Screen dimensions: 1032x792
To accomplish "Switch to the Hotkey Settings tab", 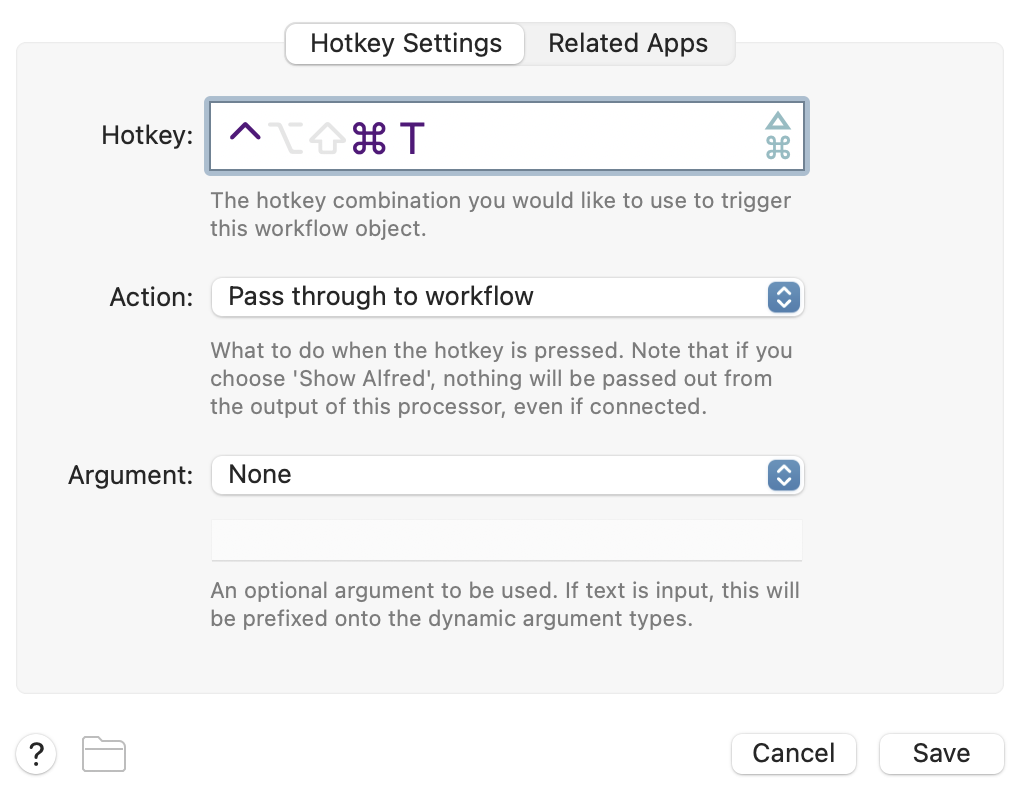I will pyautogui.click(x=405, y=44).
